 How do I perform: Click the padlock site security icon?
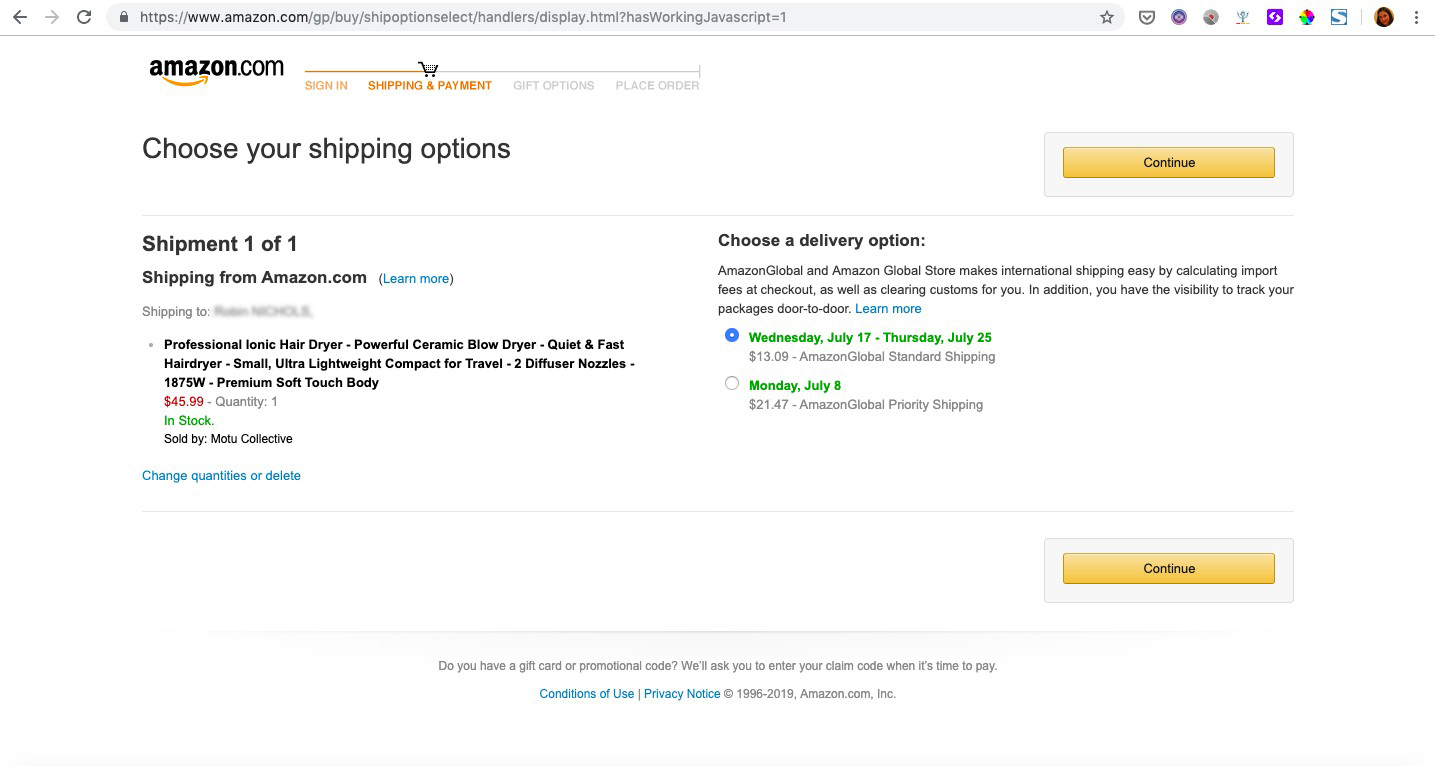(x=124, y=17)
